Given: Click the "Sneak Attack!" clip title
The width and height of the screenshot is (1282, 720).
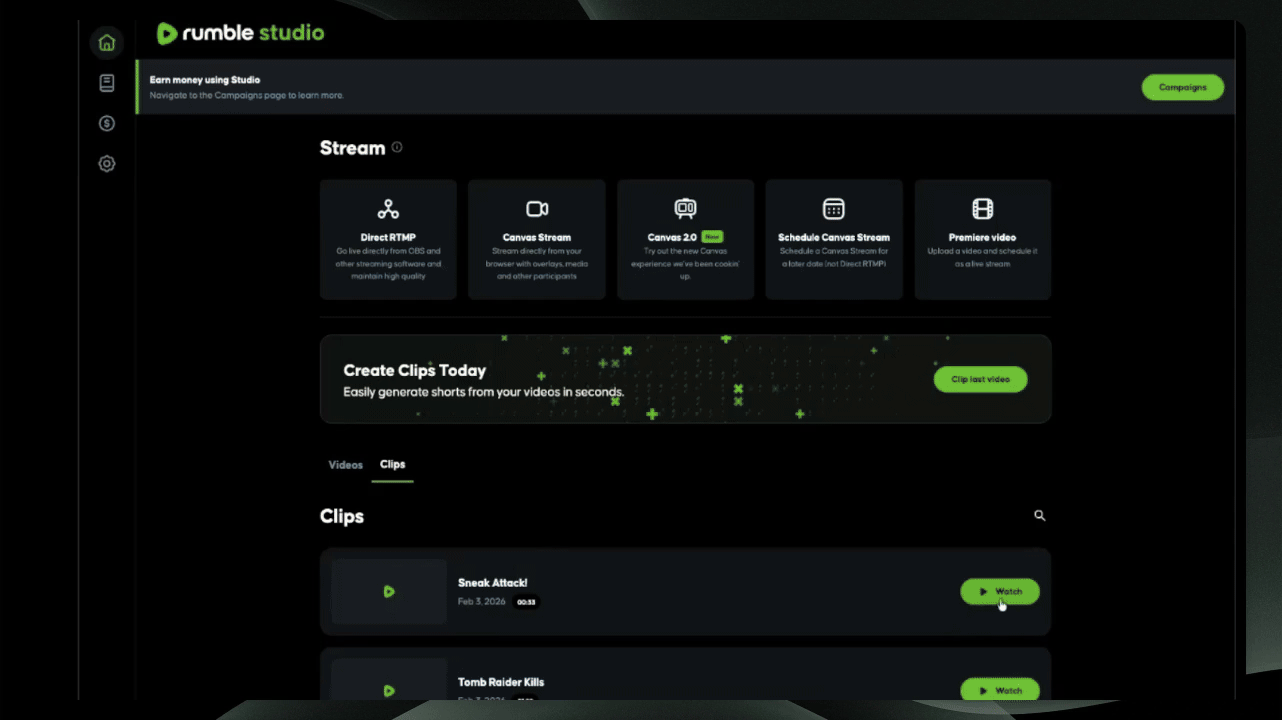Looking at the screenshot, I should (x=492, y=582).
